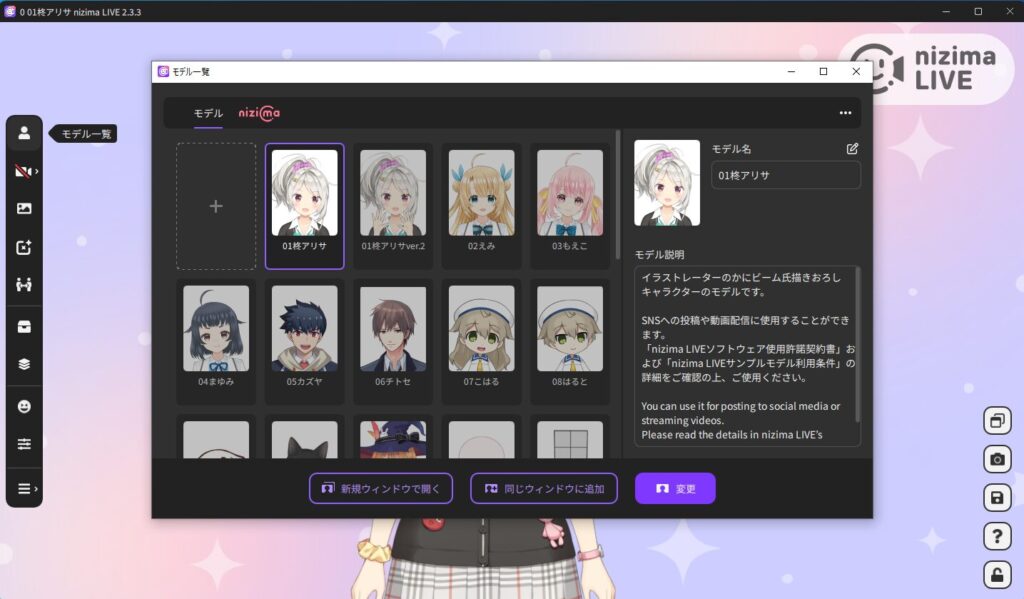
Task: Select the 07こはる model card
Action: 481,342
